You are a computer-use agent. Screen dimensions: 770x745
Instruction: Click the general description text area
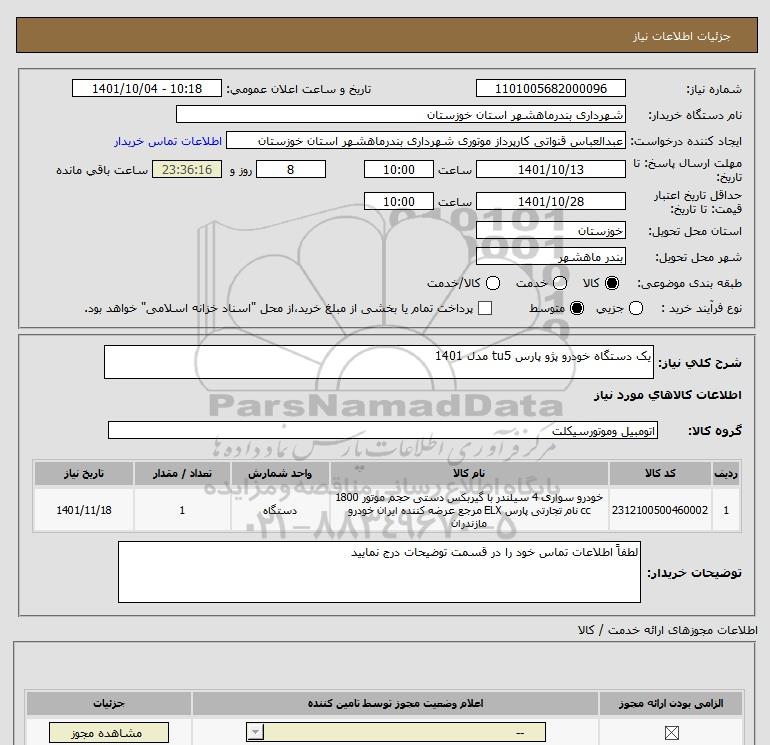point(379,362)
